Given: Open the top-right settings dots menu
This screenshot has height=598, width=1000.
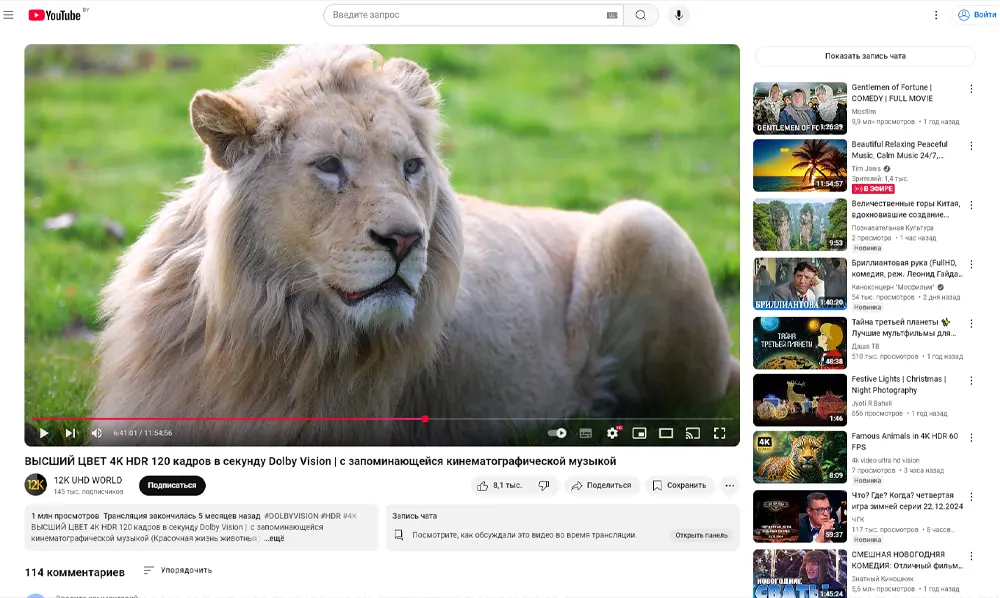Looking at the screenshot, I should (936, 15).
